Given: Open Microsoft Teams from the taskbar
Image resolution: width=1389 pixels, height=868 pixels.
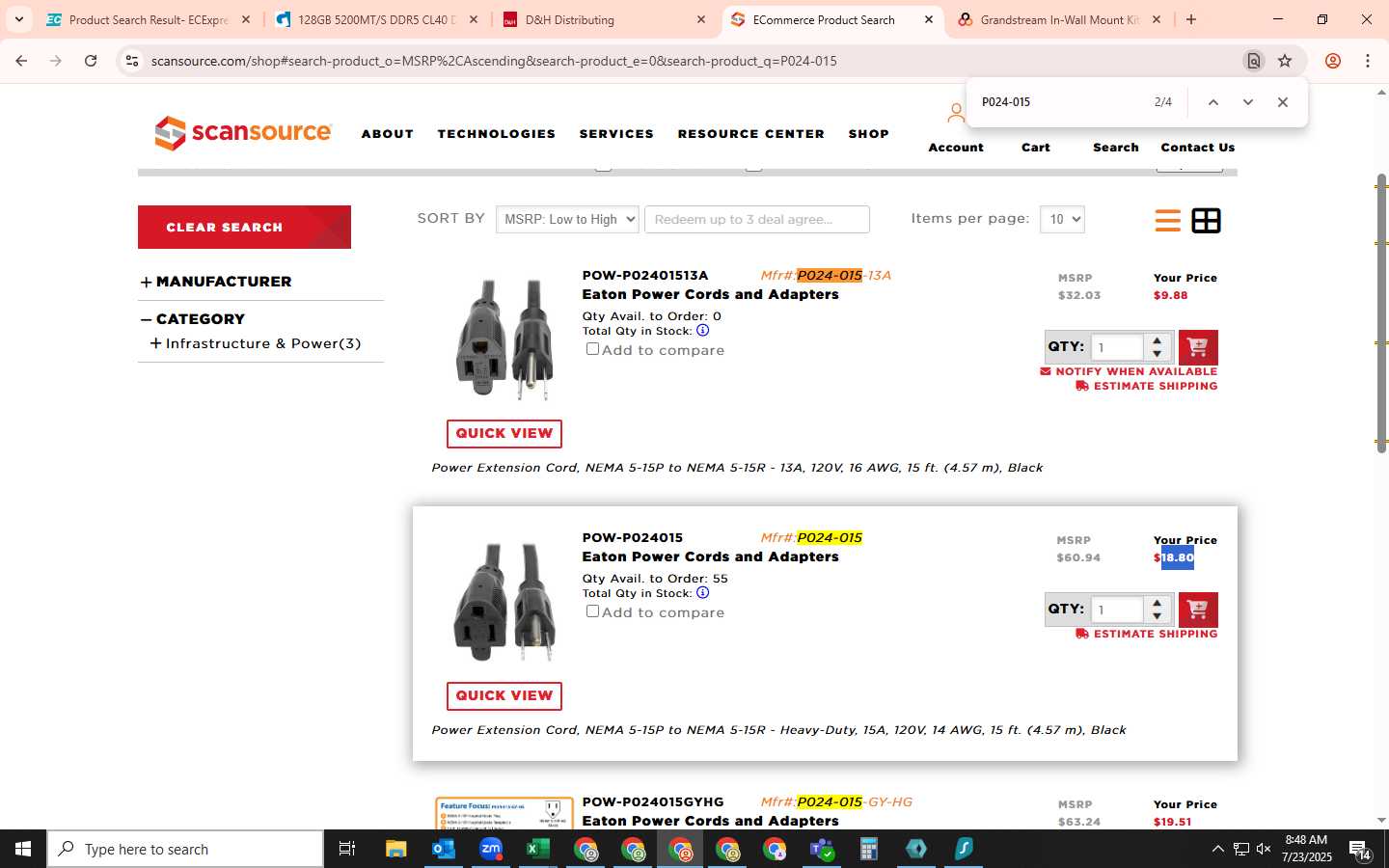Looking at the screenshot, I should click(822, 849).
